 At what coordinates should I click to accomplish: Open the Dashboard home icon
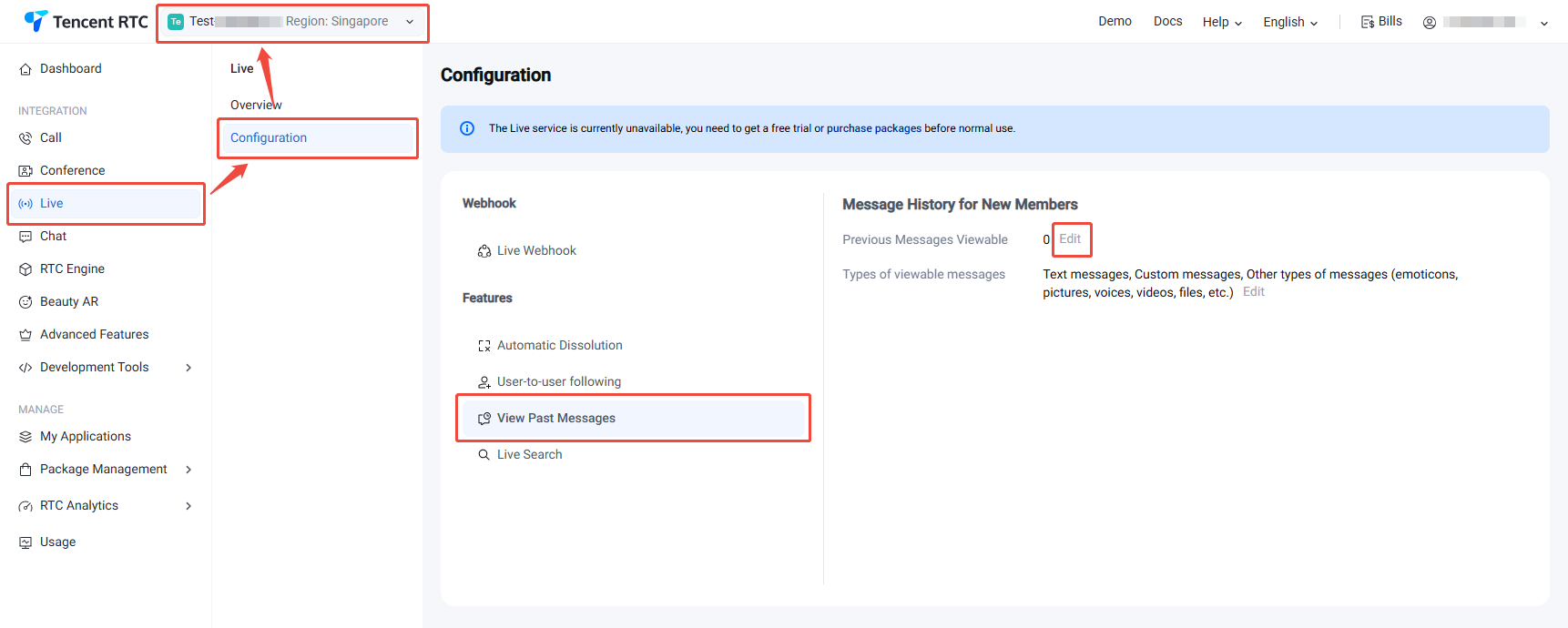[x=25, y=69]
